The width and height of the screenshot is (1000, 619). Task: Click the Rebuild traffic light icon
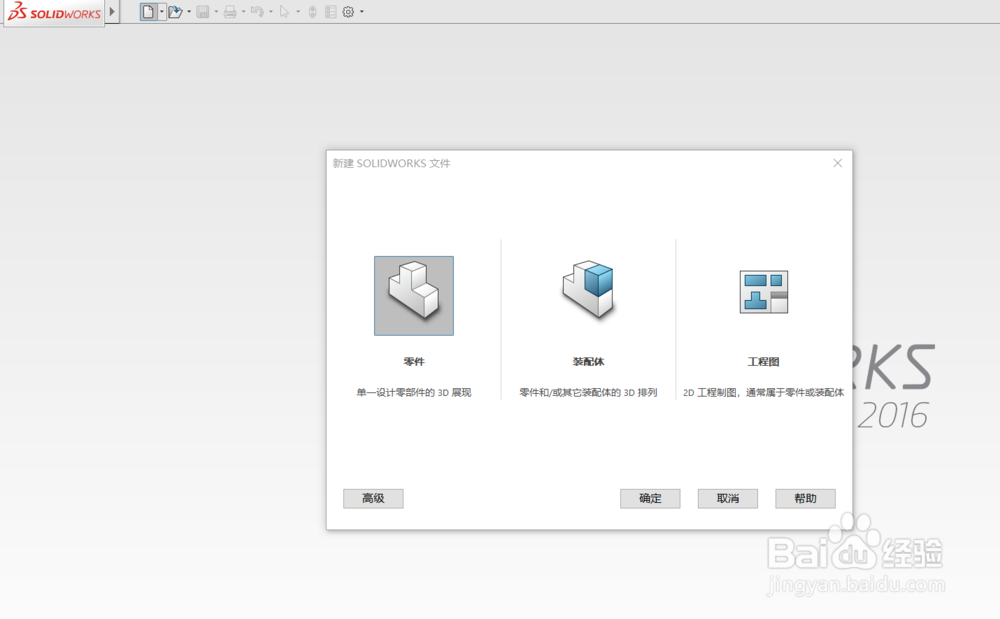[312, 11]
